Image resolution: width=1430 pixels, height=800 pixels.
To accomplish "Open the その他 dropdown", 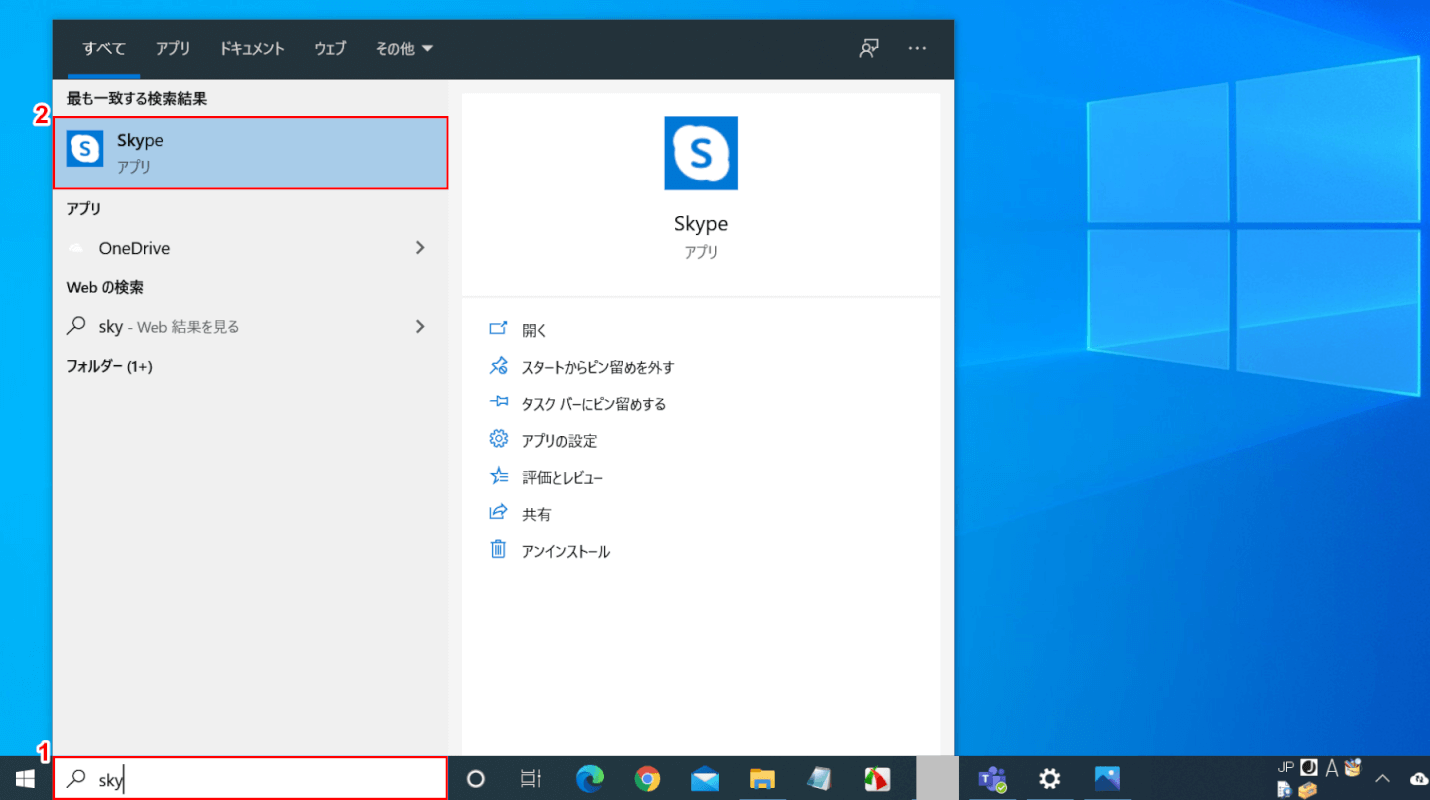I will (x=404, y=48).
